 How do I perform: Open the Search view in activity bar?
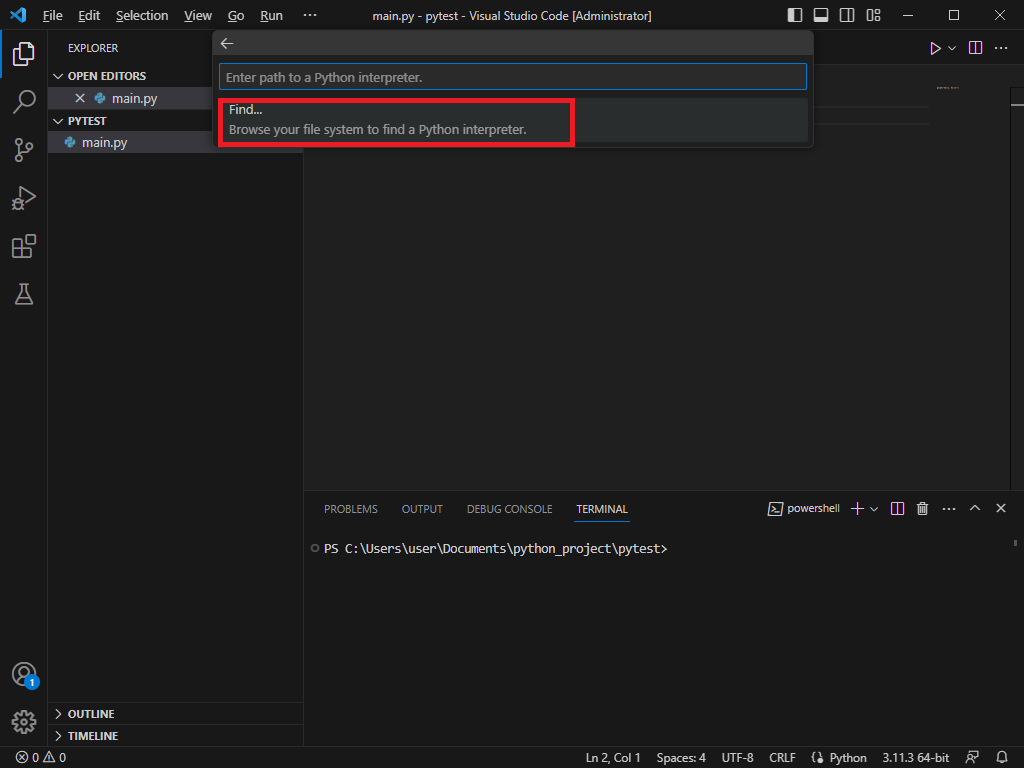[24, 101]
